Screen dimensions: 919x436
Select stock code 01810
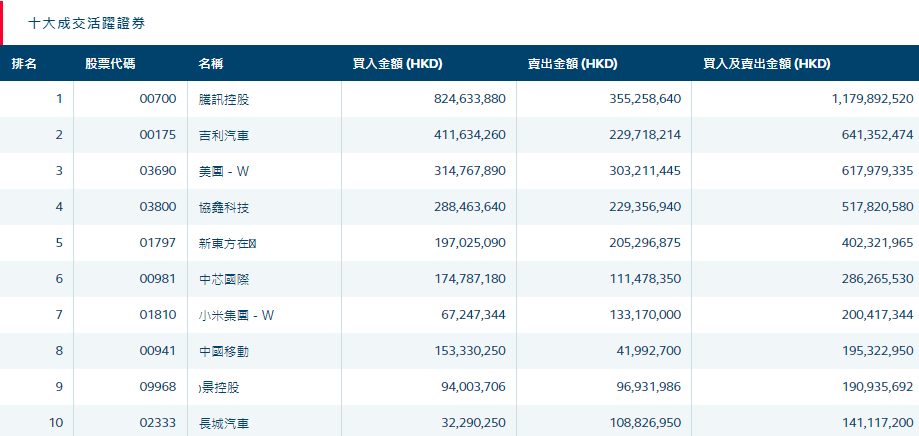[x=158, y=315]
